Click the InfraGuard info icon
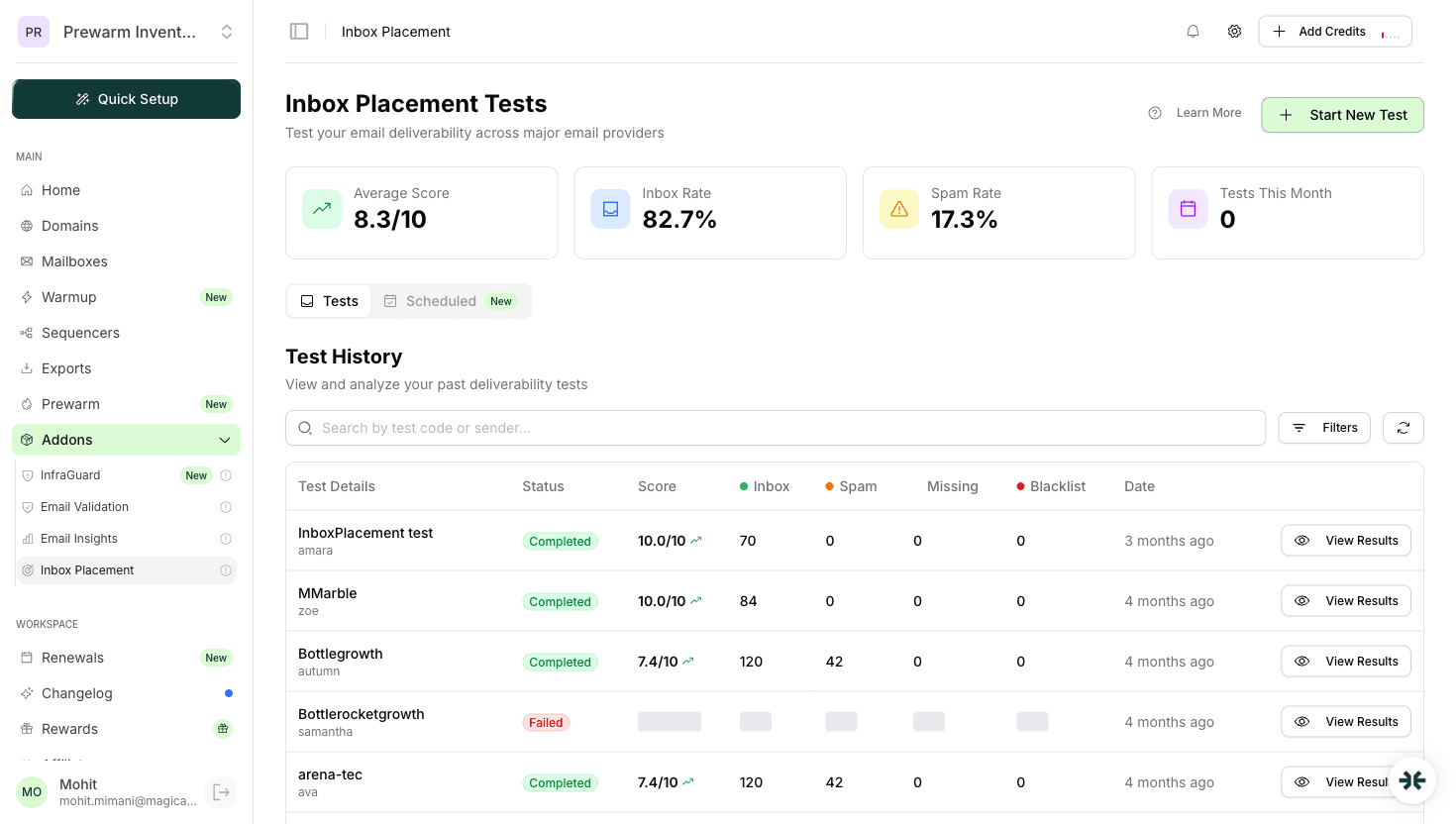 [x=225, y=475]
